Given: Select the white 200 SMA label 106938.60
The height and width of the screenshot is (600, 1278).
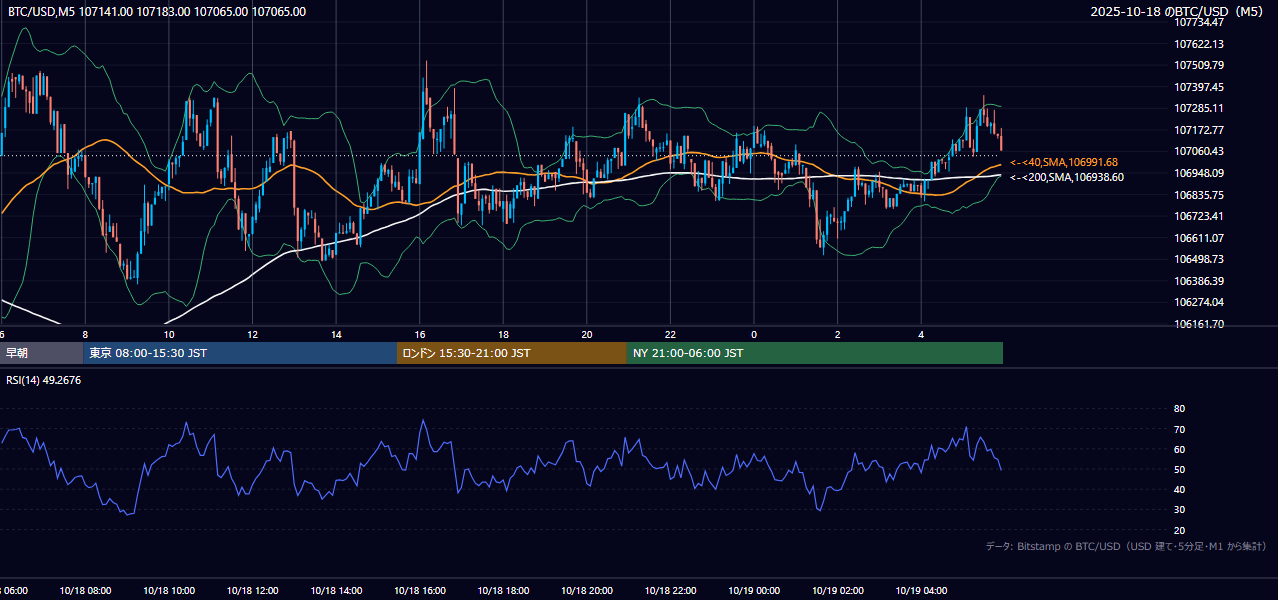Looking at the screenshot, I should 1067,177.
